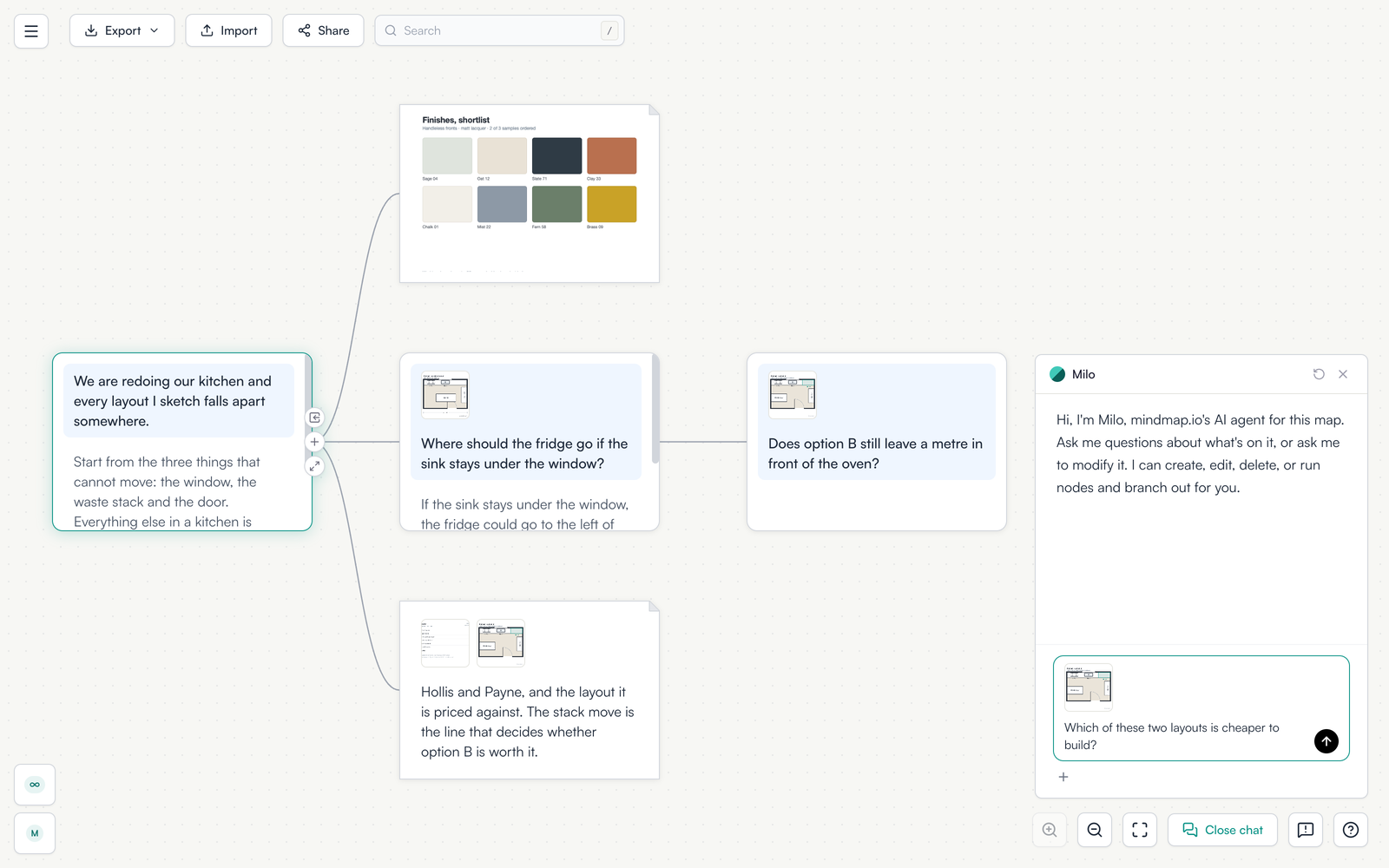Select the Brass 09 swatch in Finishes shortlist

(x=611, y=204)
